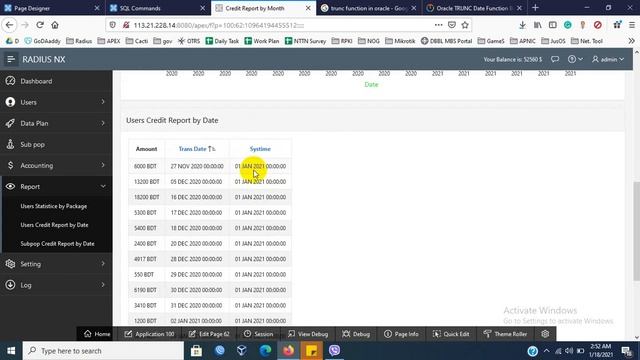Click the Type here to search box
Image resolution: width=640 pixels, height=360 pixels.
click(x=103, y=351)
